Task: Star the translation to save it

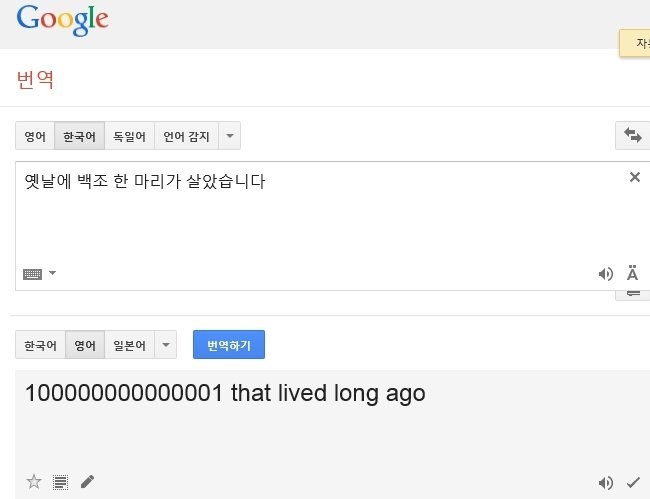Action: click(x=34, y=482)
